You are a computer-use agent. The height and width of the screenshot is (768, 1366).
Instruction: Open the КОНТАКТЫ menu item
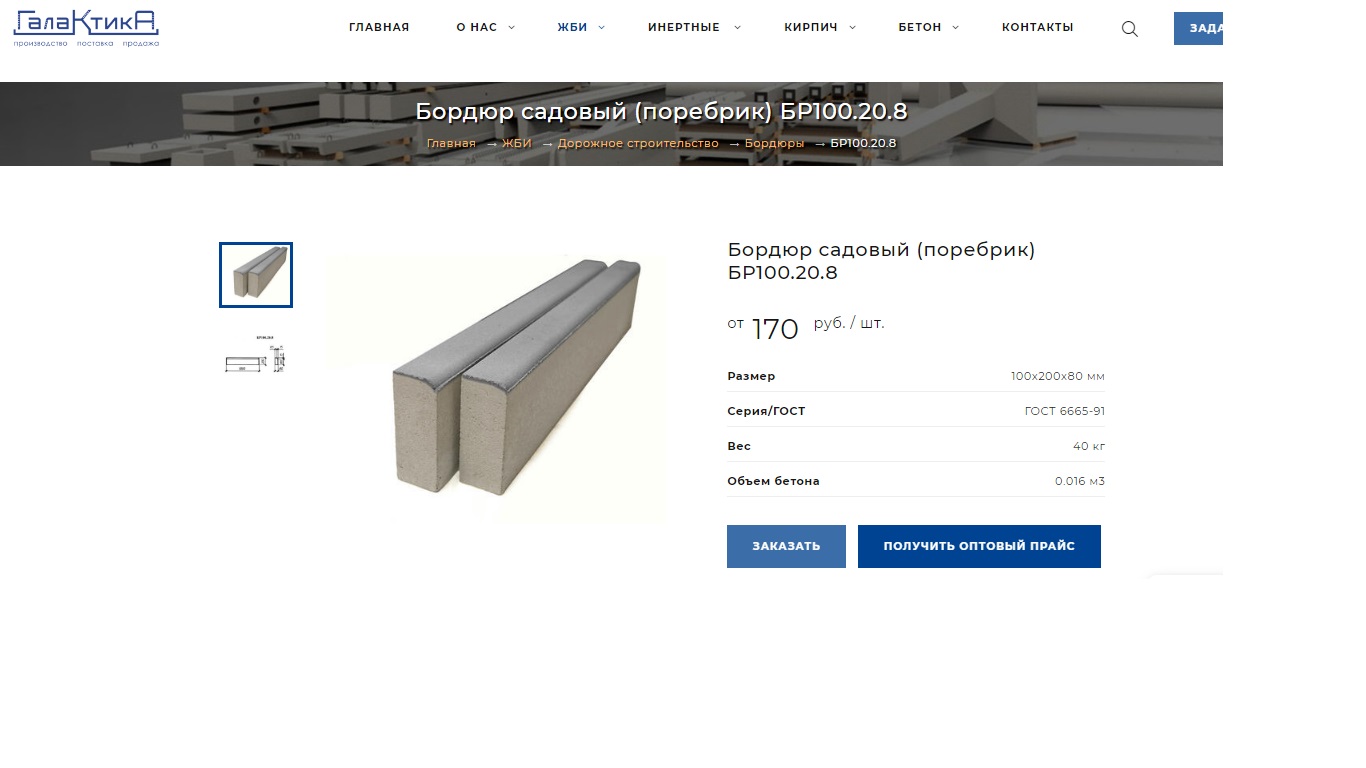(x=1038, y=28)
